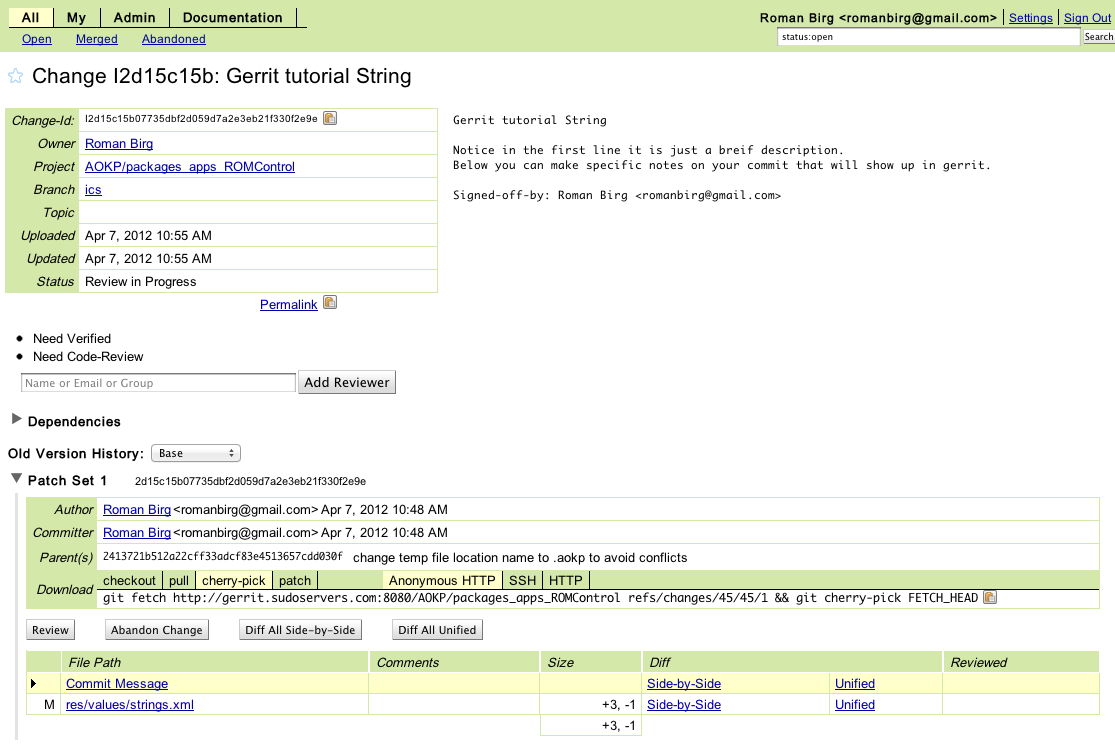
Task: Open the Old Version History dropdown
Action: (x=196, y=453)
